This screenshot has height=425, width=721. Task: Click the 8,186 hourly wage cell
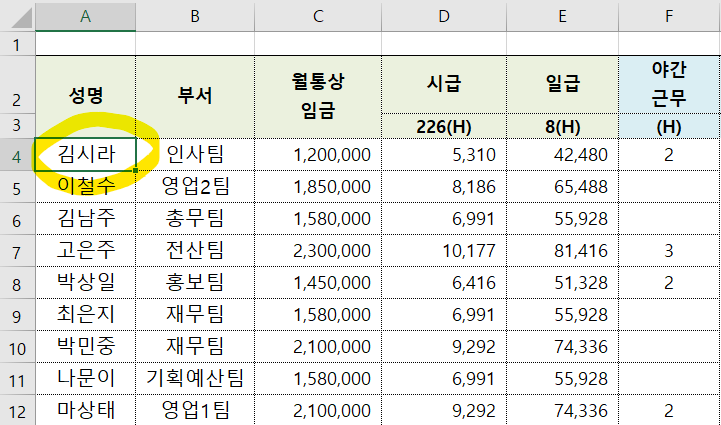tap(444, 186)
